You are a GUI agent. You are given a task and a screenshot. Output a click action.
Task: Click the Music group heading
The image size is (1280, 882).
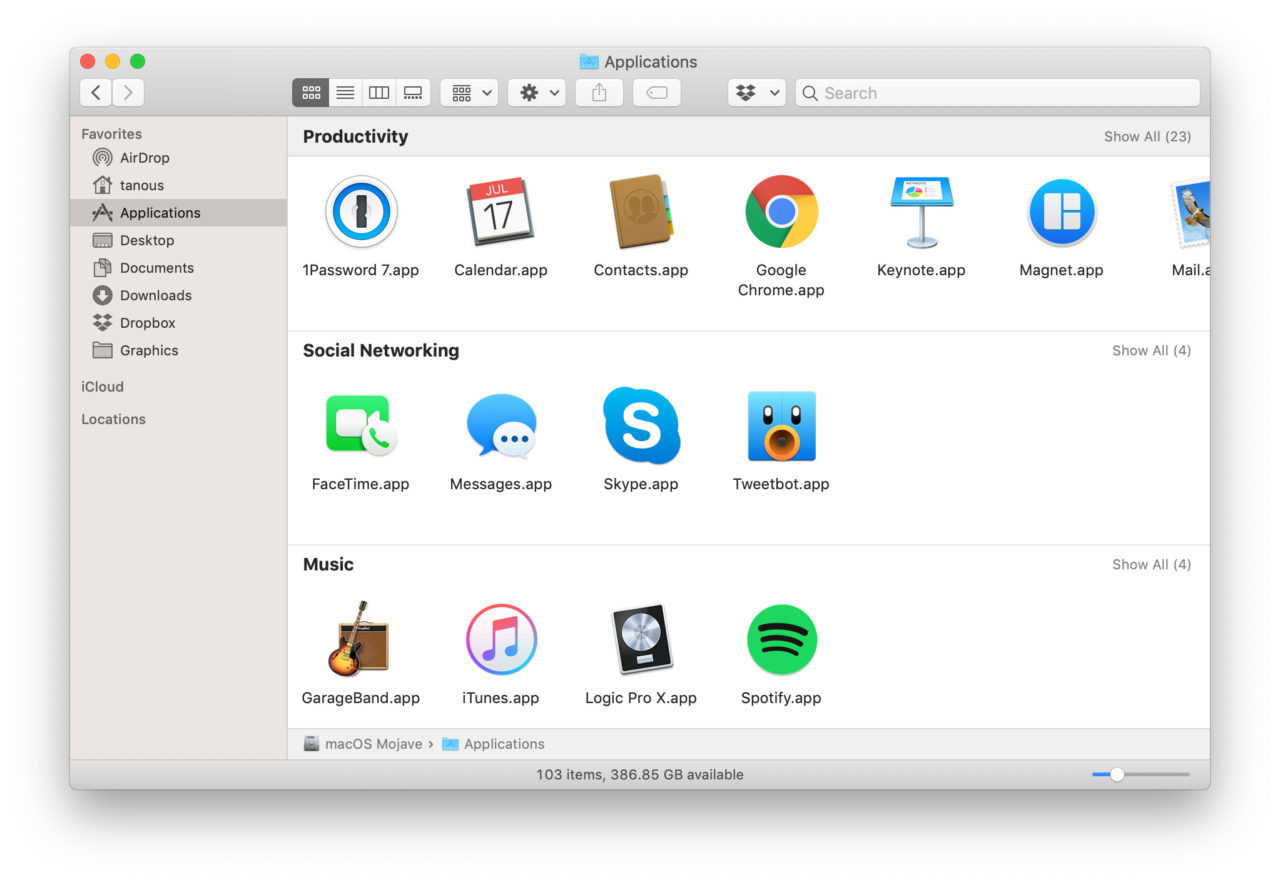point(328,565)
